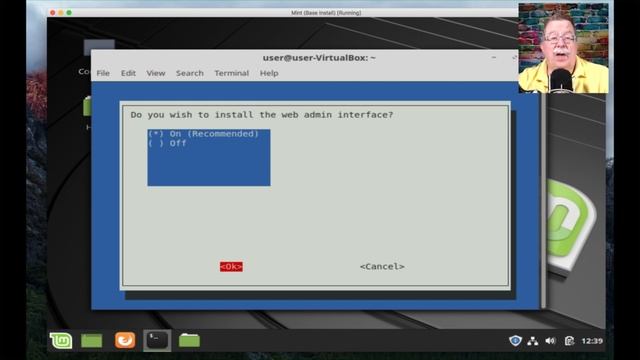Open the network connections tray icon
The image size is (640, 360).
(533, 341)
